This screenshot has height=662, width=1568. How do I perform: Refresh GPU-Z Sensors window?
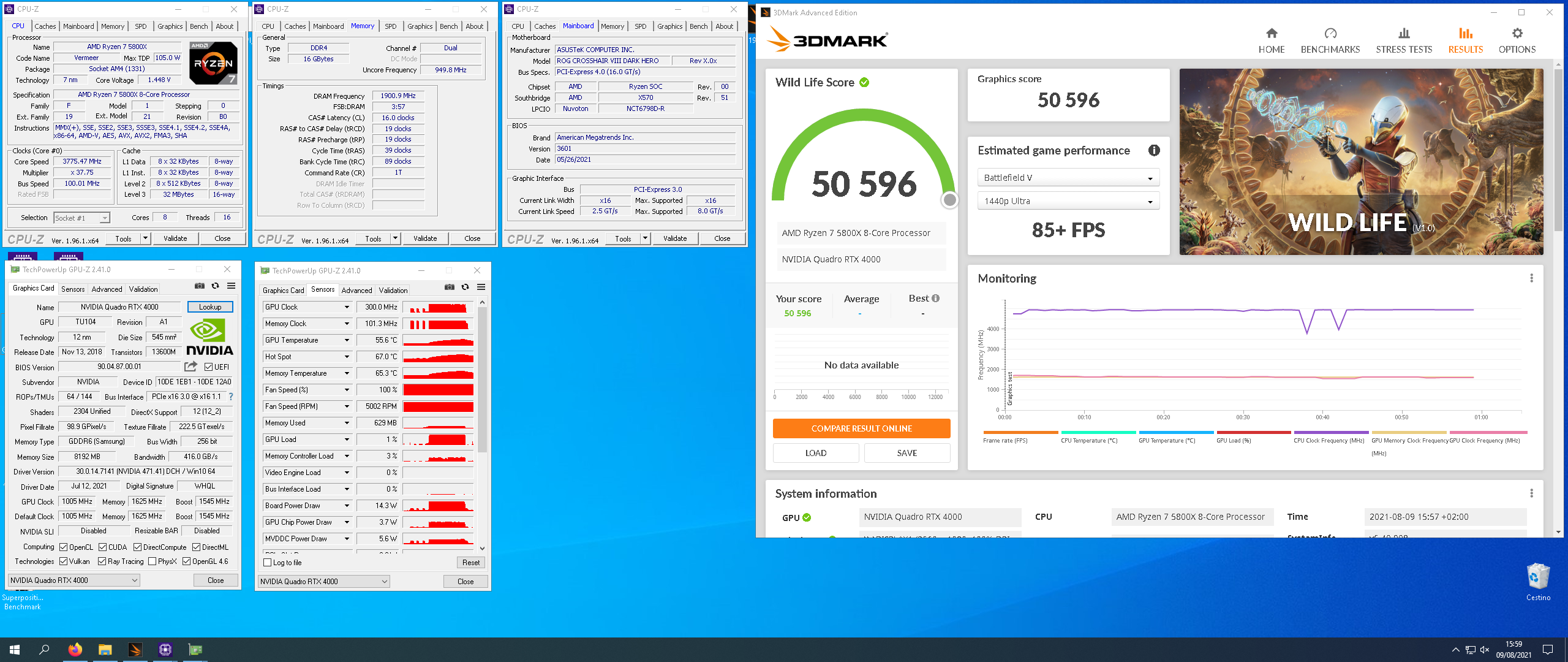[x=465, y=287]
